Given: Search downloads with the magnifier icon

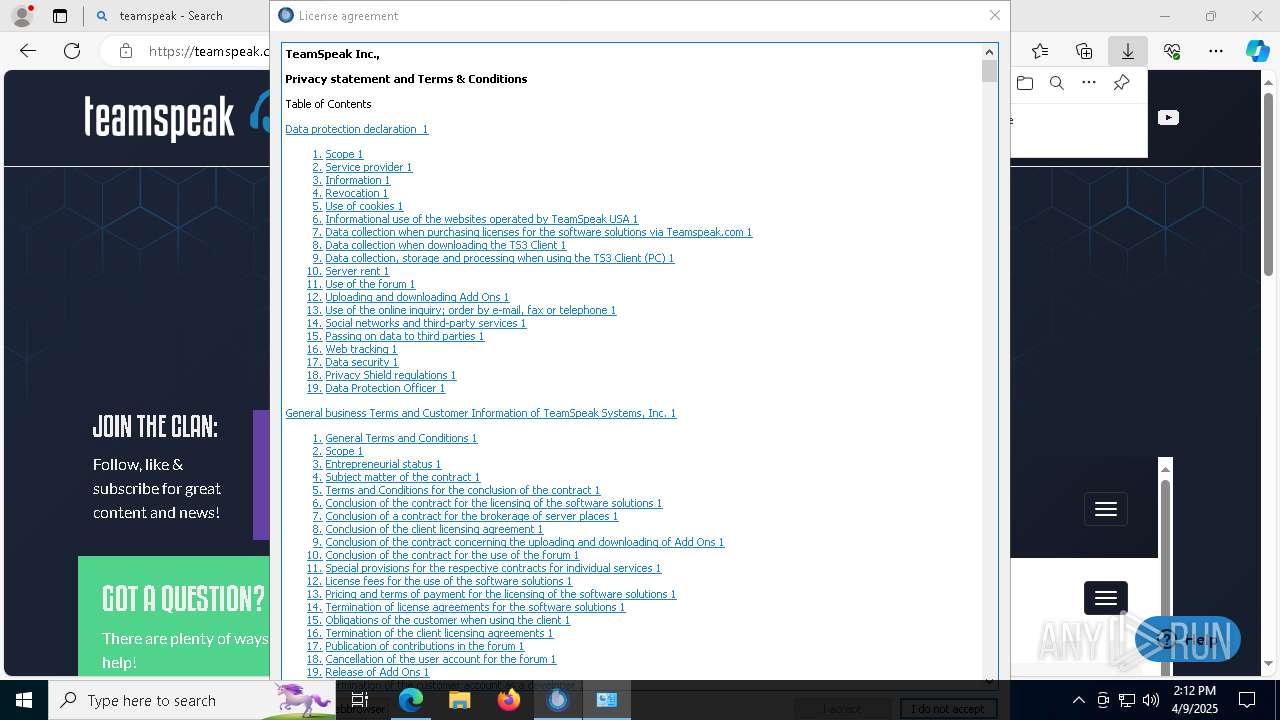Looking at the screenshot, I should (1057, 83).
